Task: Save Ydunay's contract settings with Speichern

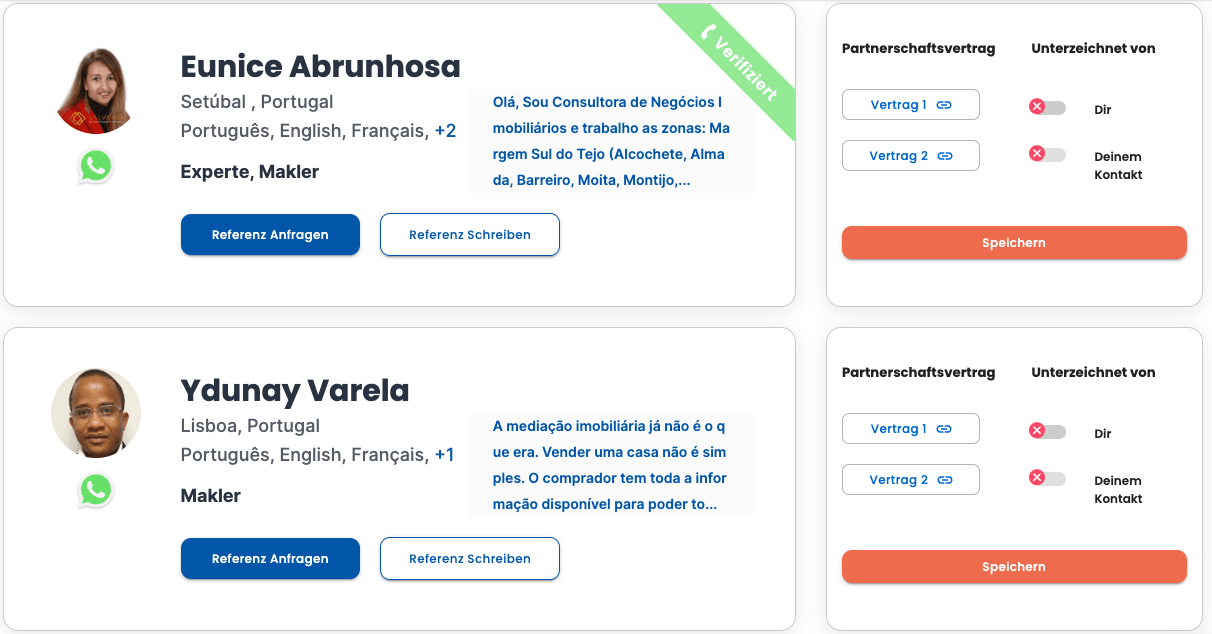Action: click(x=1014, y=567)
